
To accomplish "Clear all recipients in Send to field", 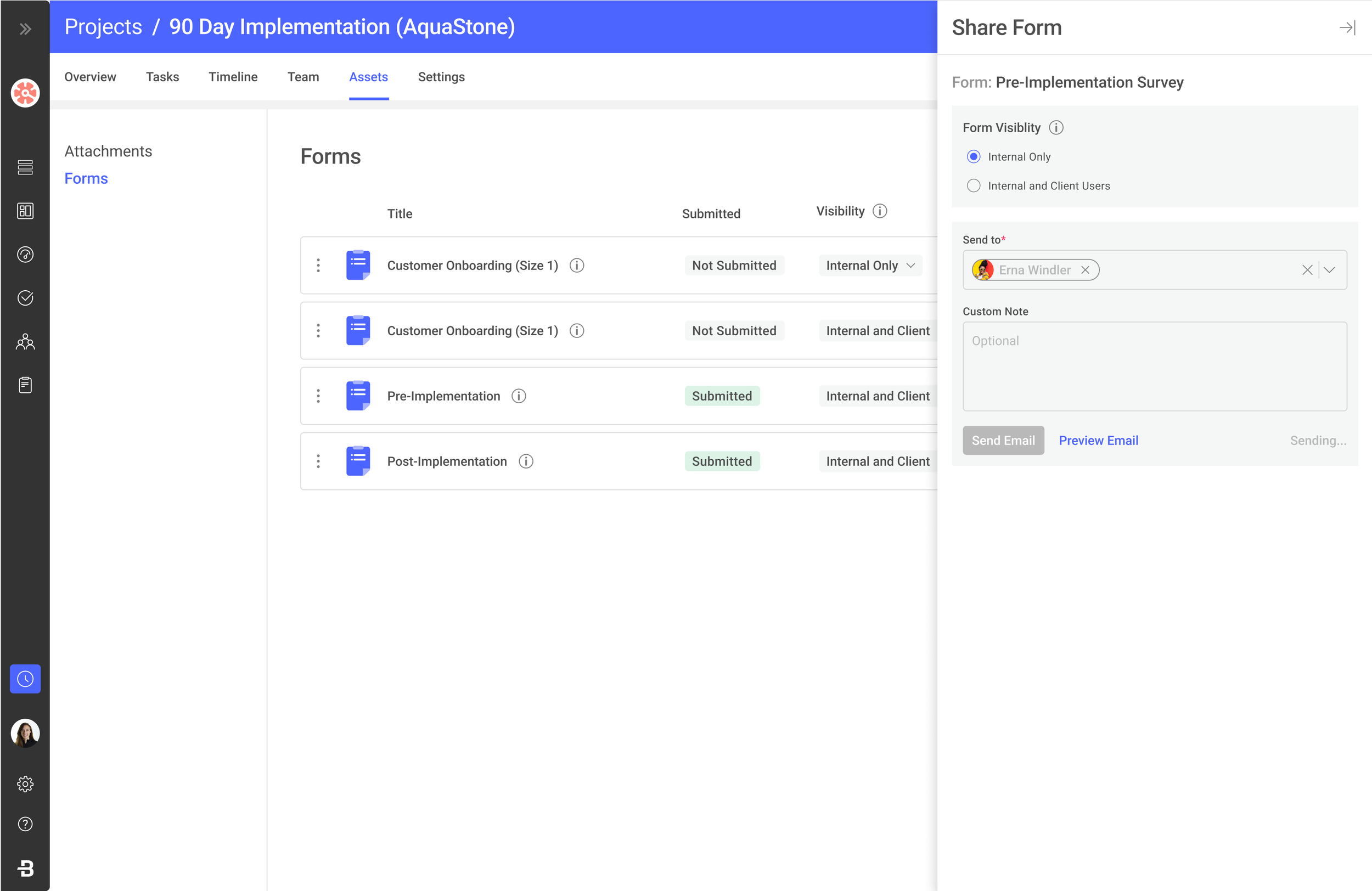I will 1307,270.
